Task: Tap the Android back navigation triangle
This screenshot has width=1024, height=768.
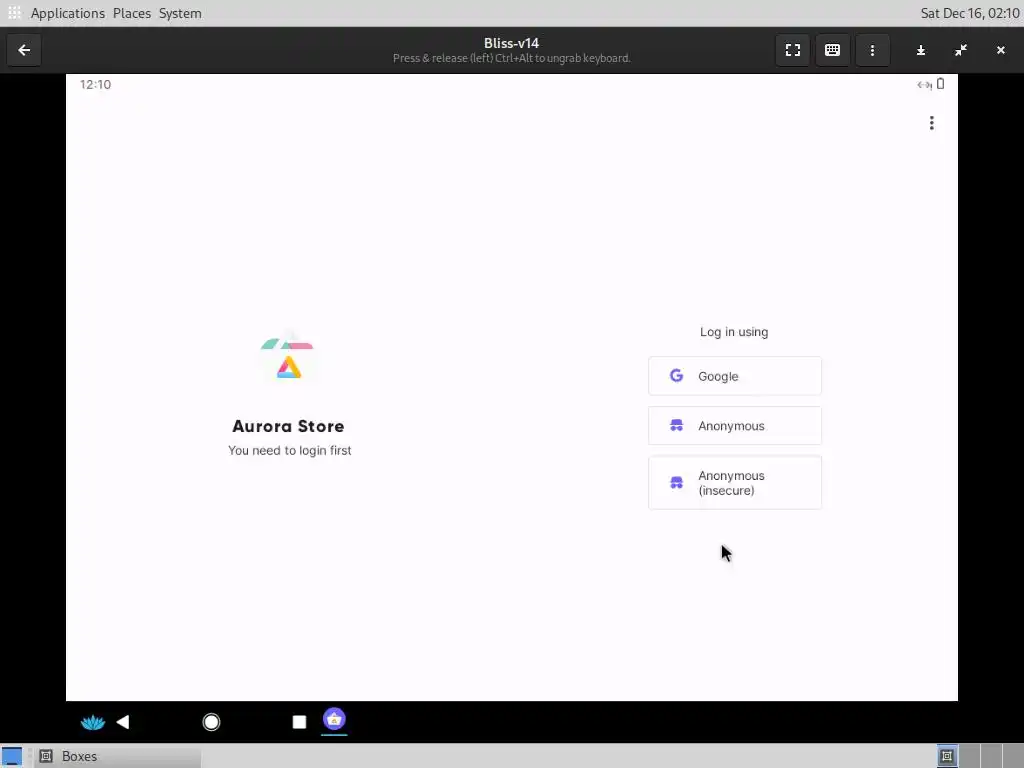Action: 123,722
